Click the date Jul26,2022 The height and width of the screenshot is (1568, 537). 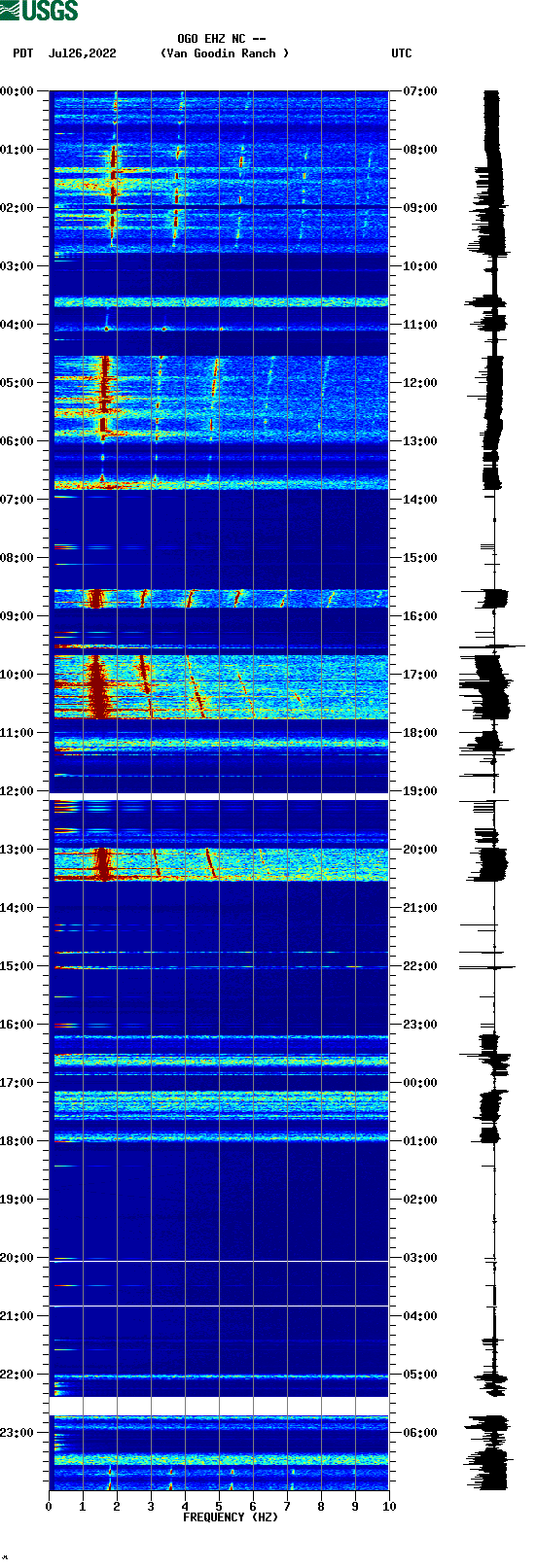coord(82,53)
